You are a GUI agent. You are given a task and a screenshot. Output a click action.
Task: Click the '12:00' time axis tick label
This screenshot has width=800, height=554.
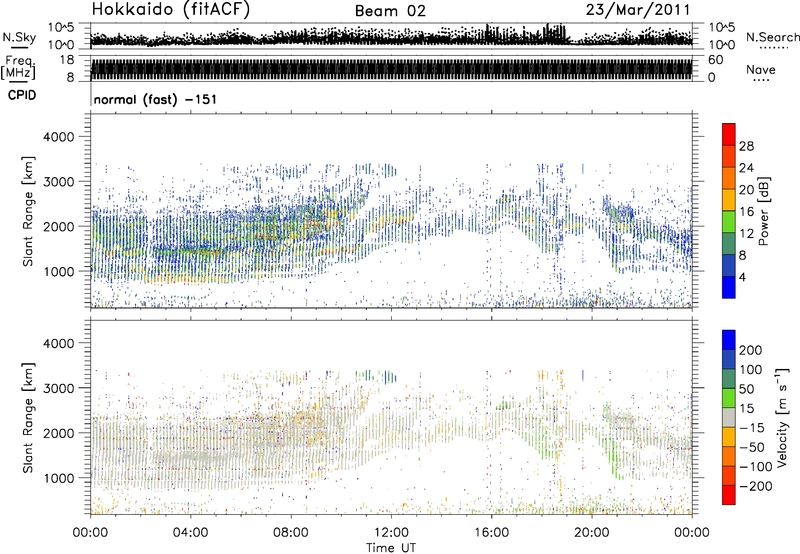391,533
